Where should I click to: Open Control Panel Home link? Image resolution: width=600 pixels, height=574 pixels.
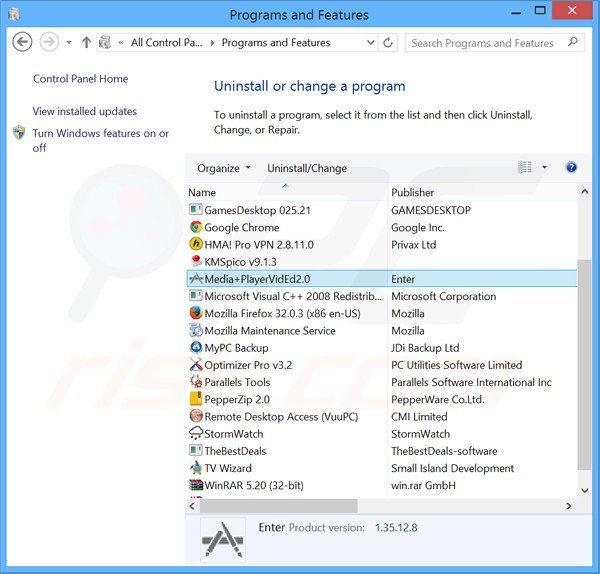pyautogui.click(x=80, y=79)
